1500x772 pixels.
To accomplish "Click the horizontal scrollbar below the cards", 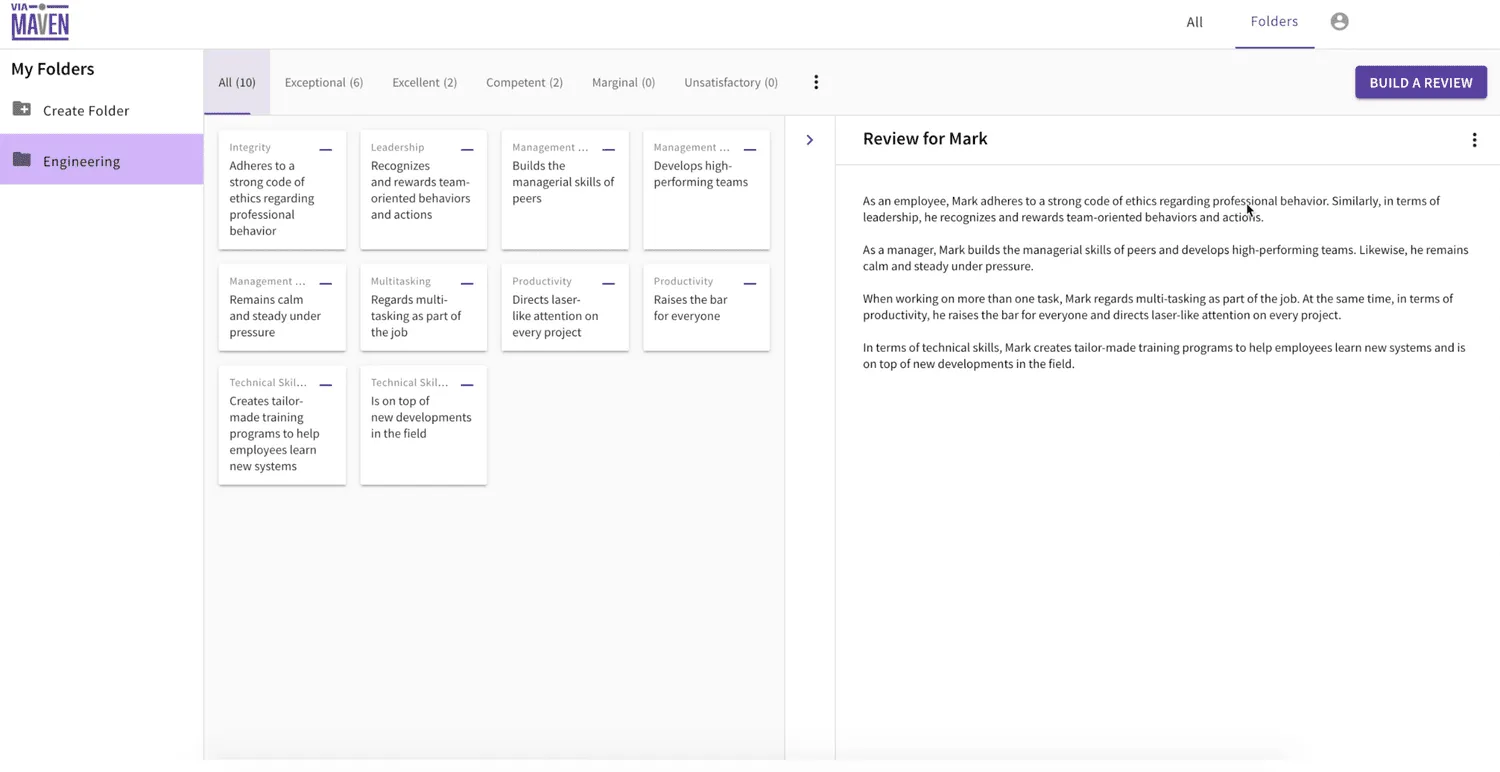I will coord(494,761).
